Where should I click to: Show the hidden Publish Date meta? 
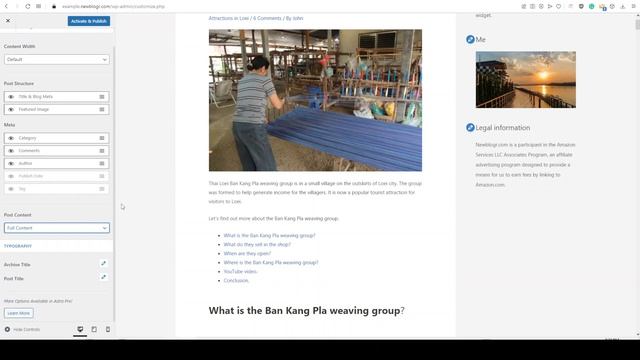point(11,176)
